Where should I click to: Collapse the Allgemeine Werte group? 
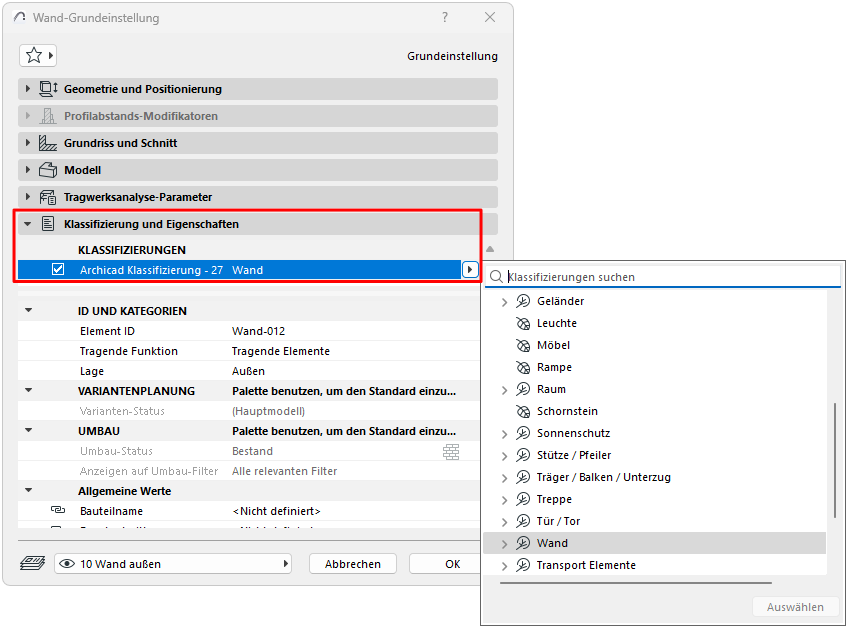click(29, 491)
